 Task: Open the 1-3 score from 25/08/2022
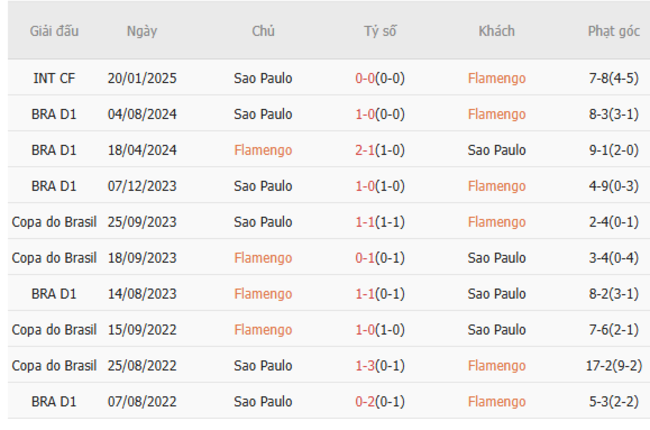pyautogui.click(x=366, y=366)
